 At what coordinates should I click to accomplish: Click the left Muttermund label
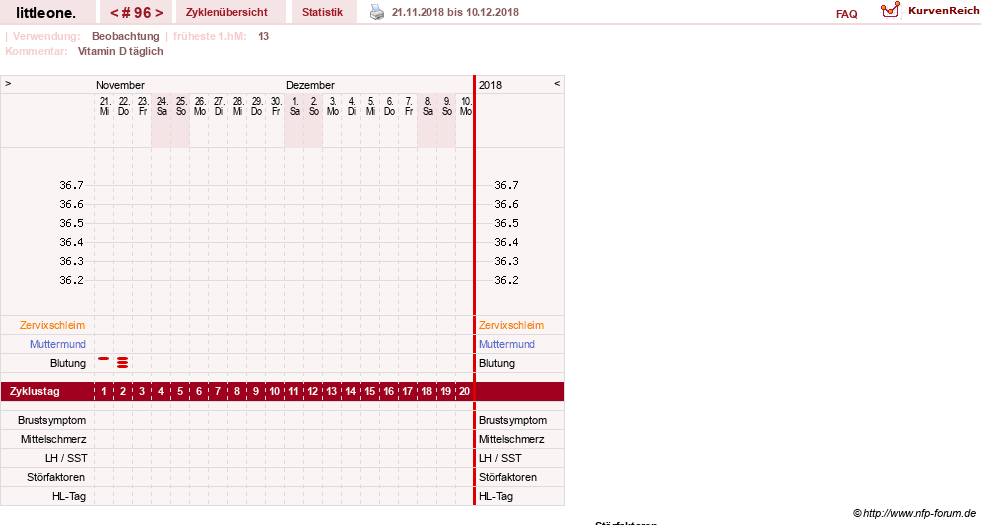tap(58, 344)
